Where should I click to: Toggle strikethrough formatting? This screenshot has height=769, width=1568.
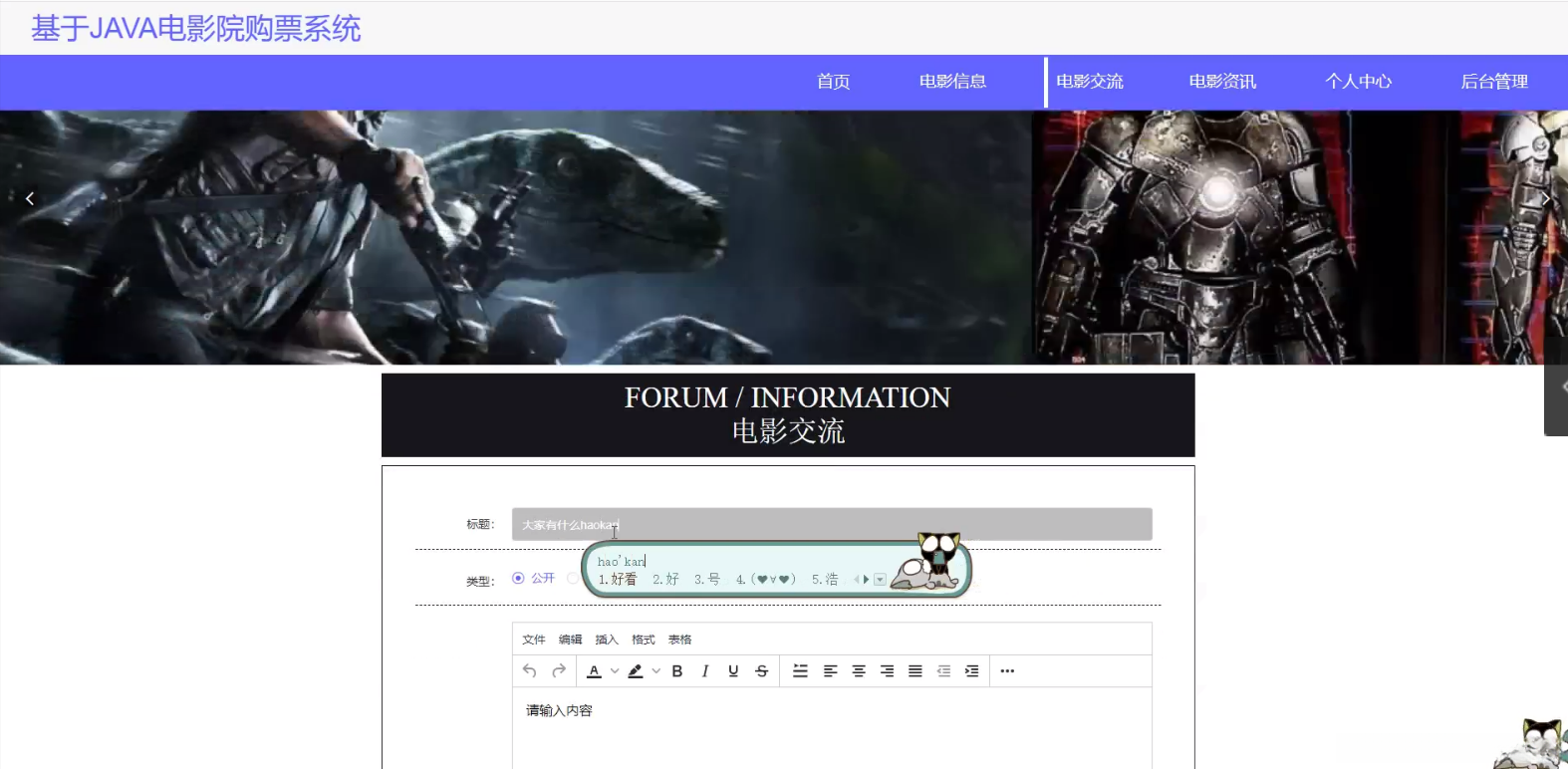tap(762, 671)
